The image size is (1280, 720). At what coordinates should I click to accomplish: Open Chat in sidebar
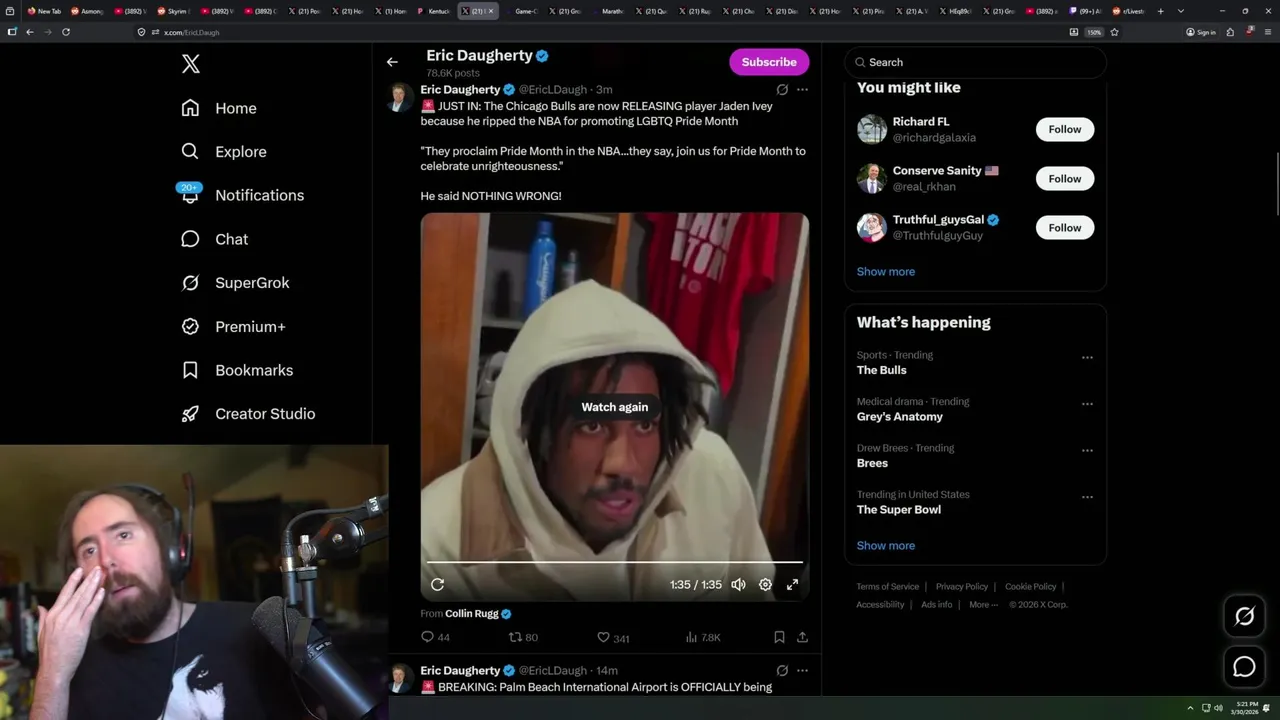(x=215, y=239)
